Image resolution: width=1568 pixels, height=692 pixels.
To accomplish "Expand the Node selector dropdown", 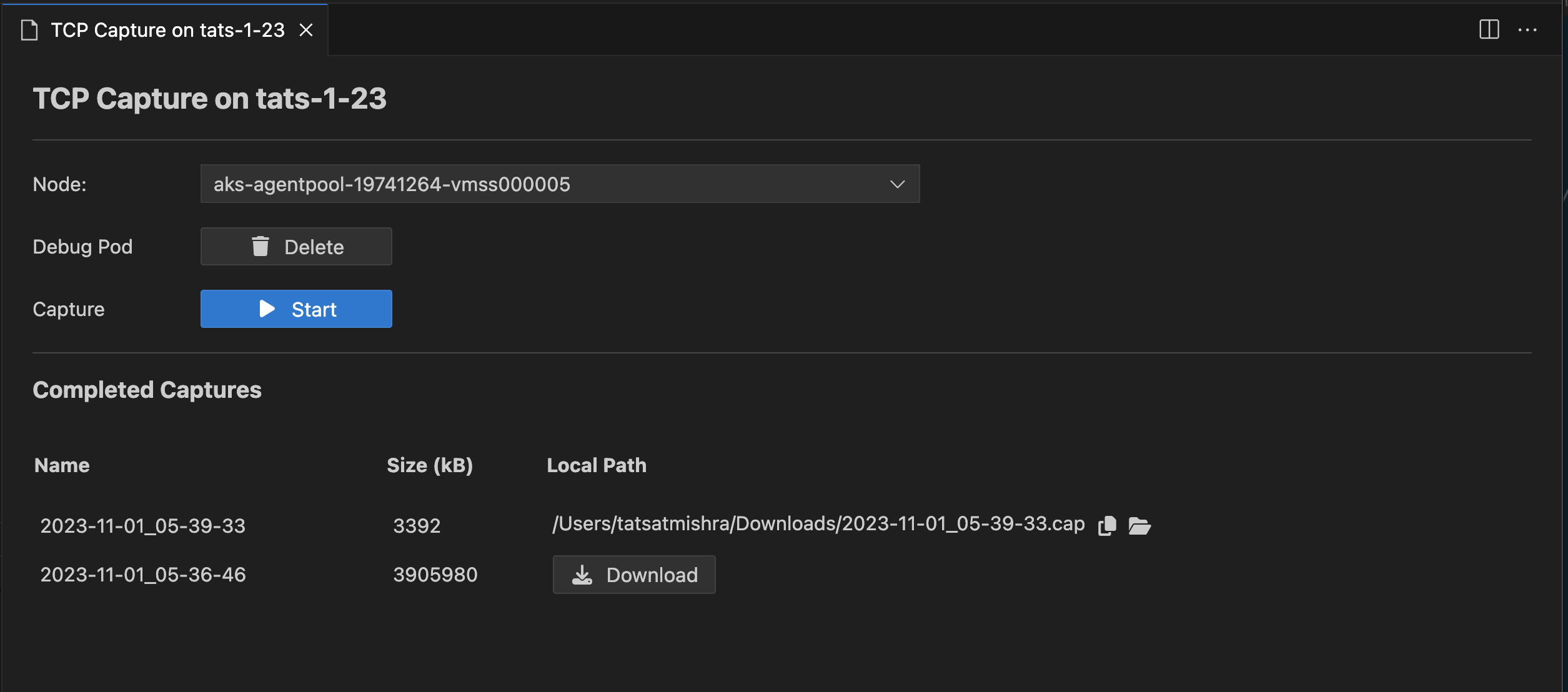I will (x=897, y=184).
